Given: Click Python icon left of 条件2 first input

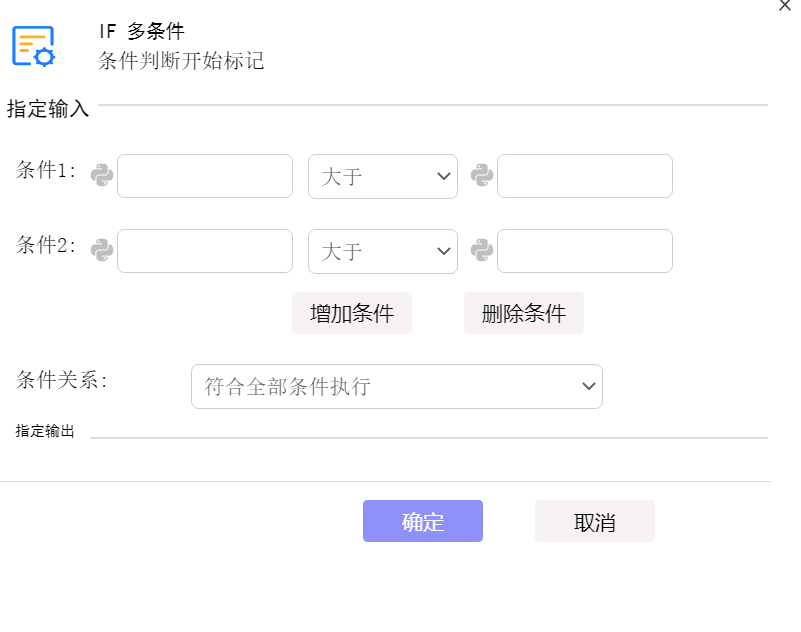Looking at the screenshot, I should pyautogui.click(x=102, y=250).
